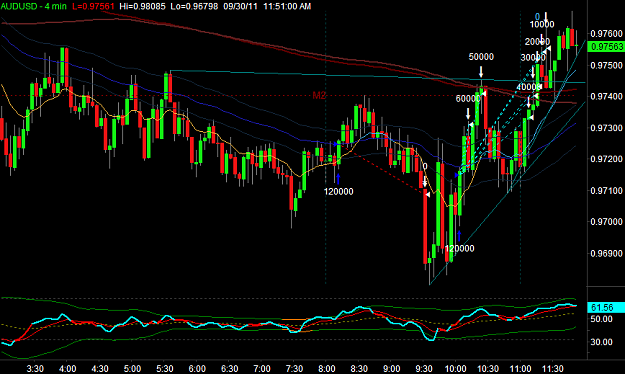Click the 5:30 time axis label

(x=164, y=368)
